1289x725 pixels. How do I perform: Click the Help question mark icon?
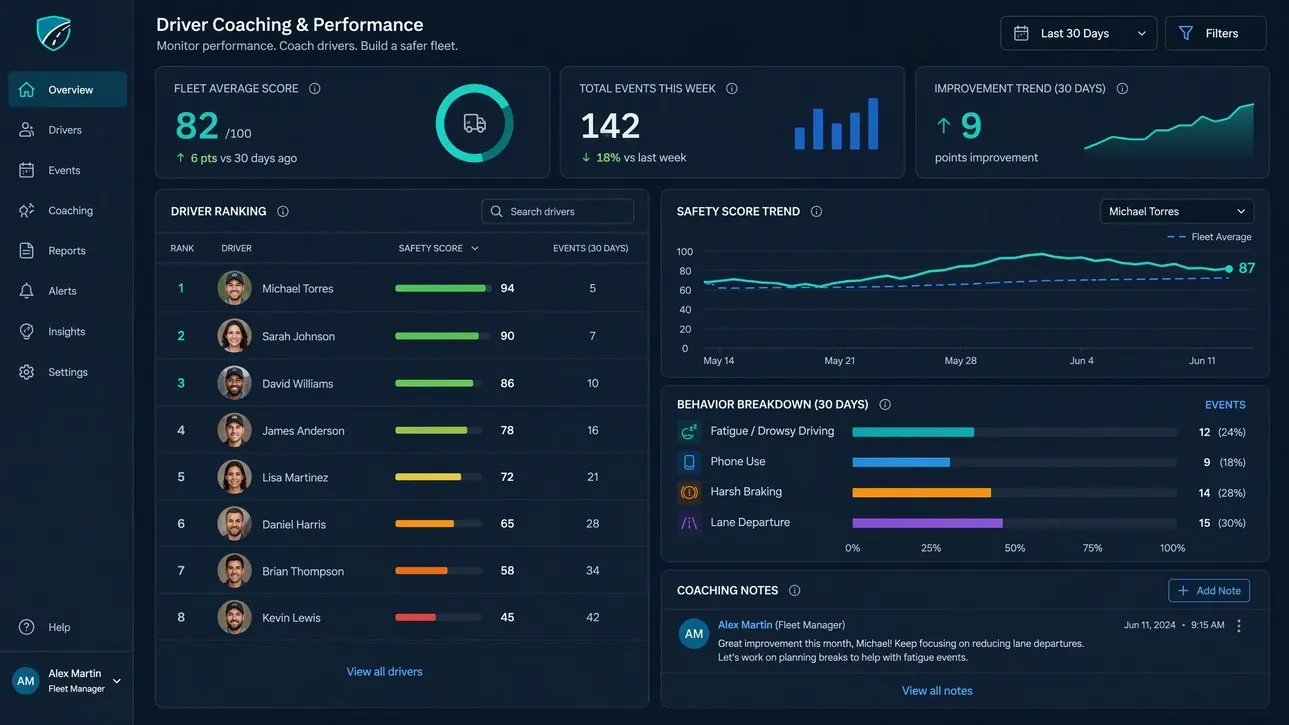click(27, 627)
